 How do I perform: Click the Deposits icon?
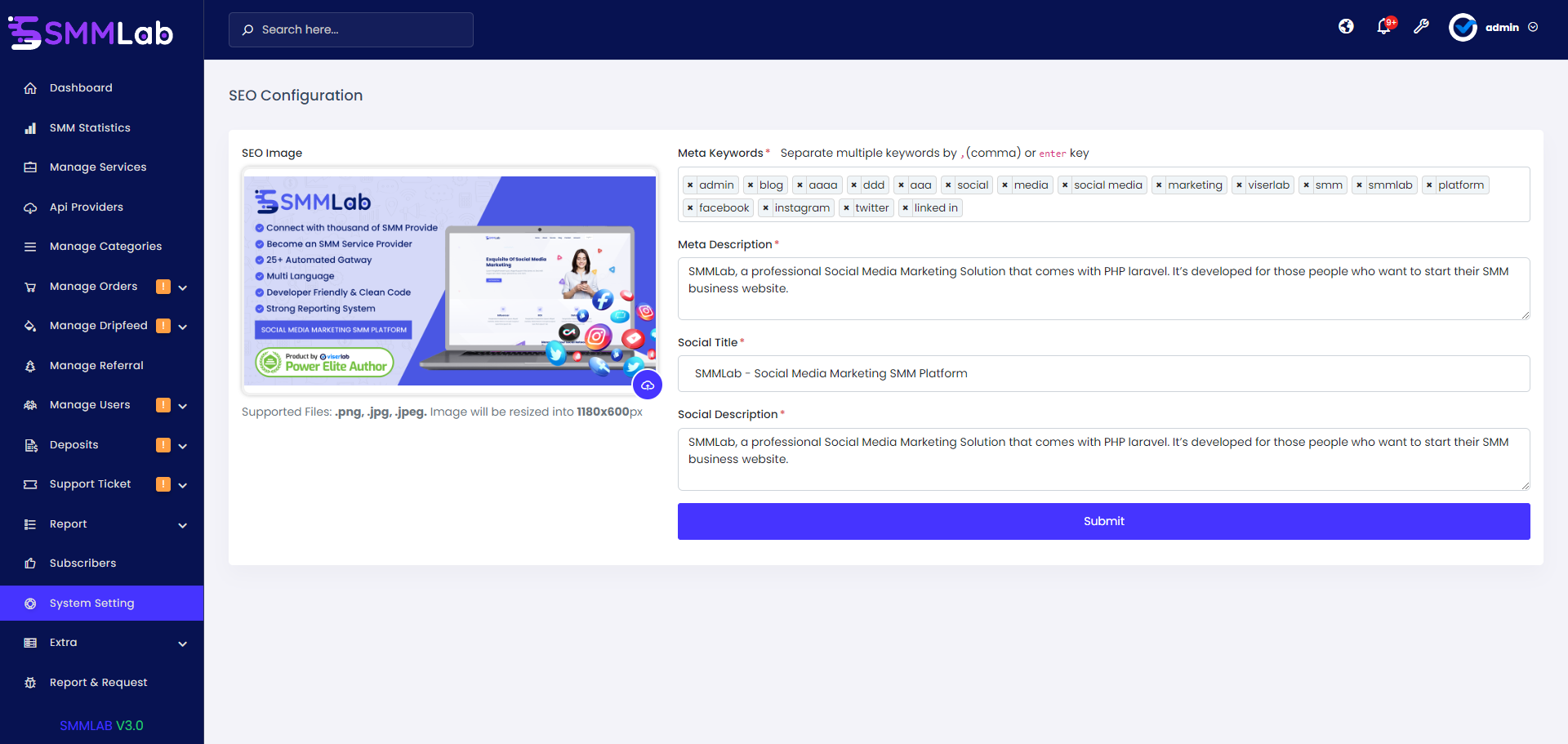(30, 445)
